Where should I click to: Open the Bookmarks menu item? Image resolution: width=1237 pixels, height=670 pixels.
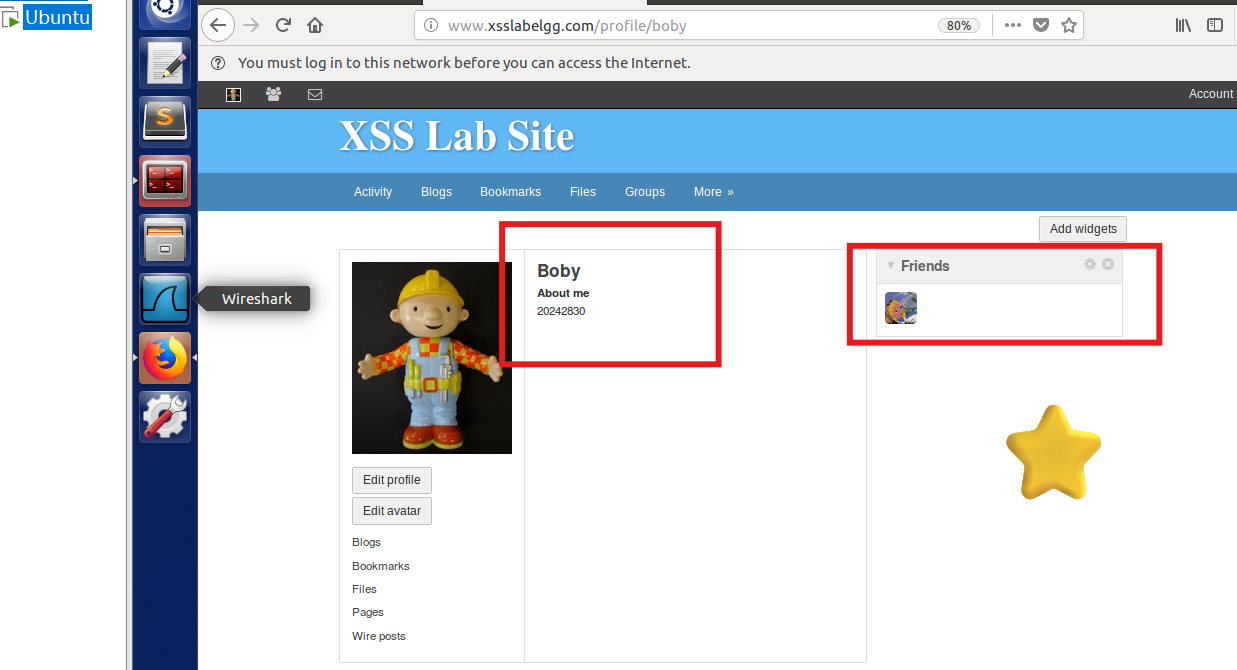(510, 192)
